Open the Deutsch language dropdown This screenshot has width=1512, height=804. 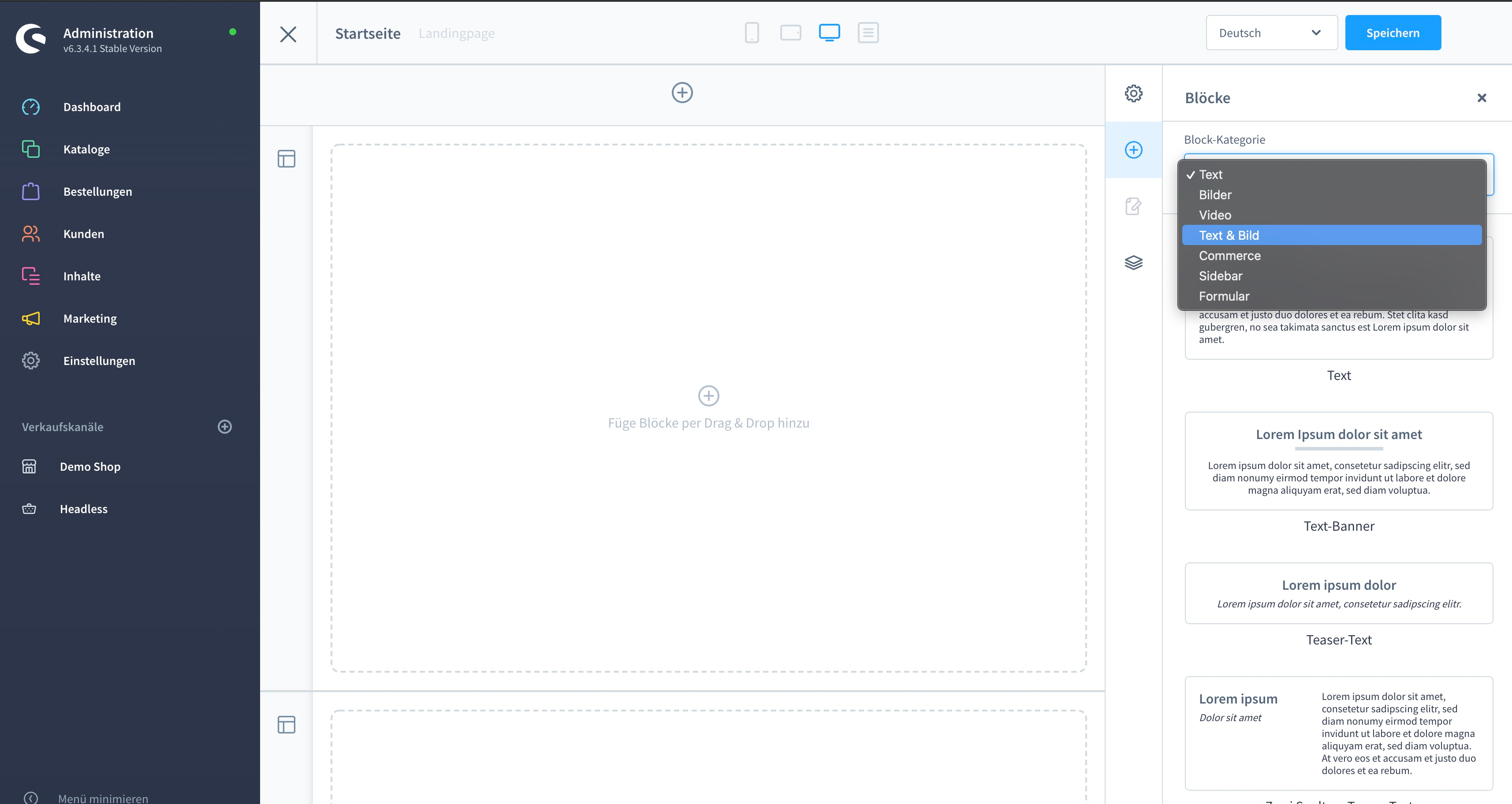[x=1271, y=33]
